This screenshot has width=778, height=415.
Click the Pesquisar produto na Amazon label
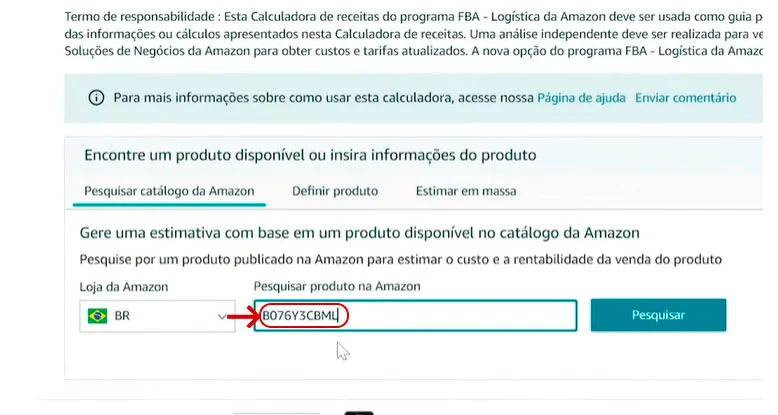(x=337, y=286)
